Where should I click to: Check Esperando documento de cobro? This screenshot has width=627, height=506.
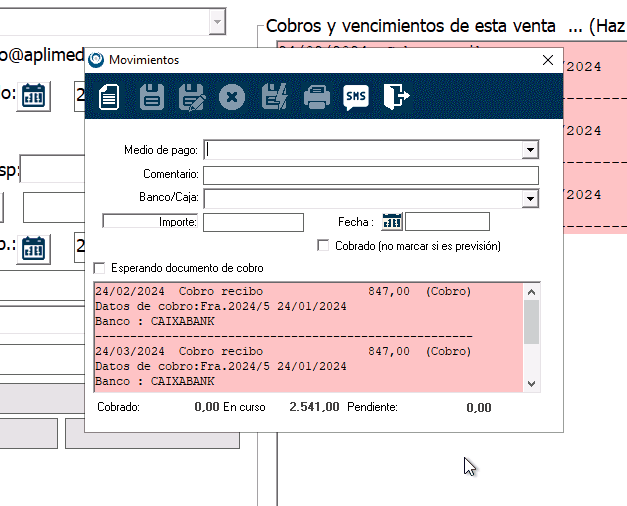99,269
